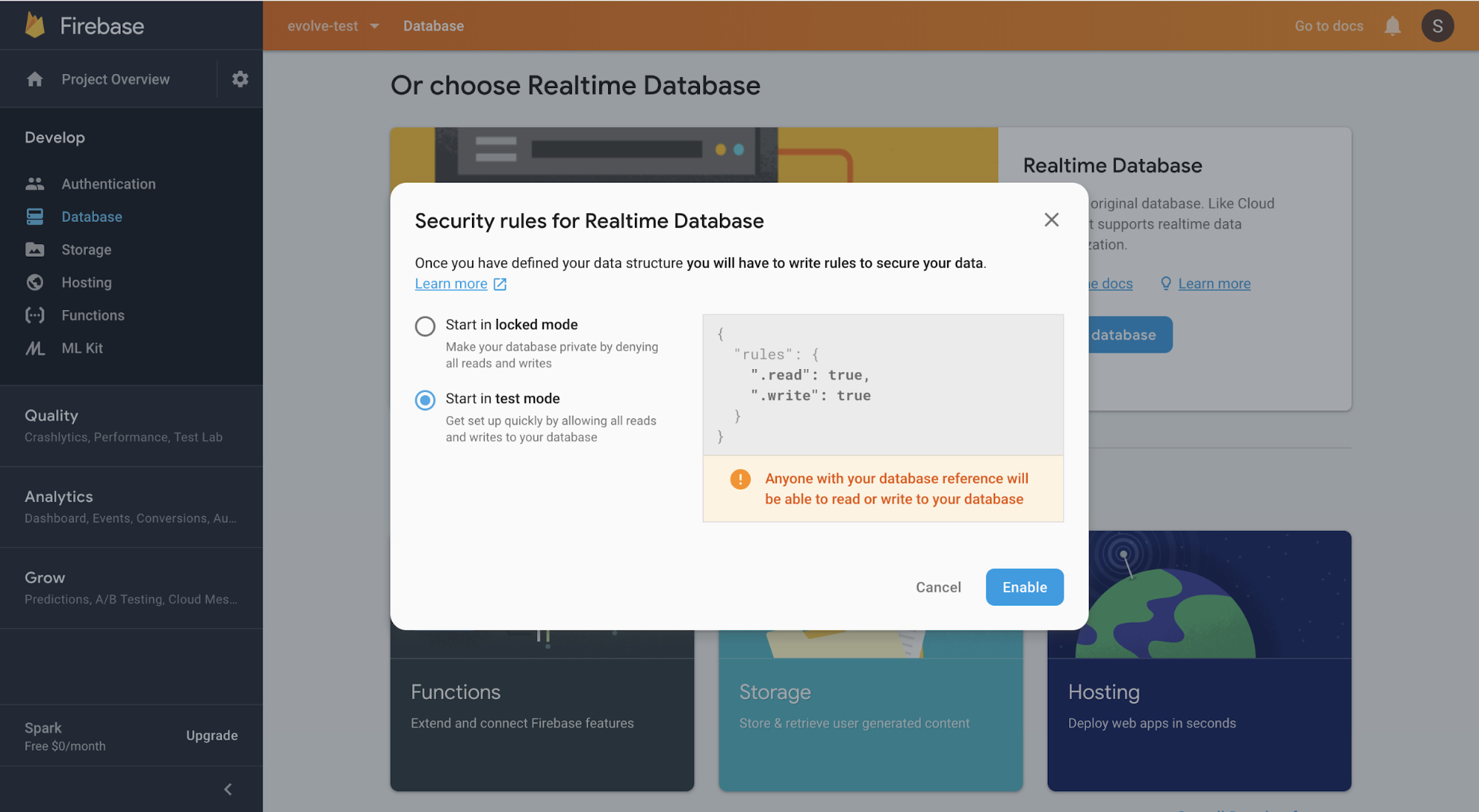
Task: Click Learn more link in the dialog
Action: pyautogui.click(x=451, y=283)
